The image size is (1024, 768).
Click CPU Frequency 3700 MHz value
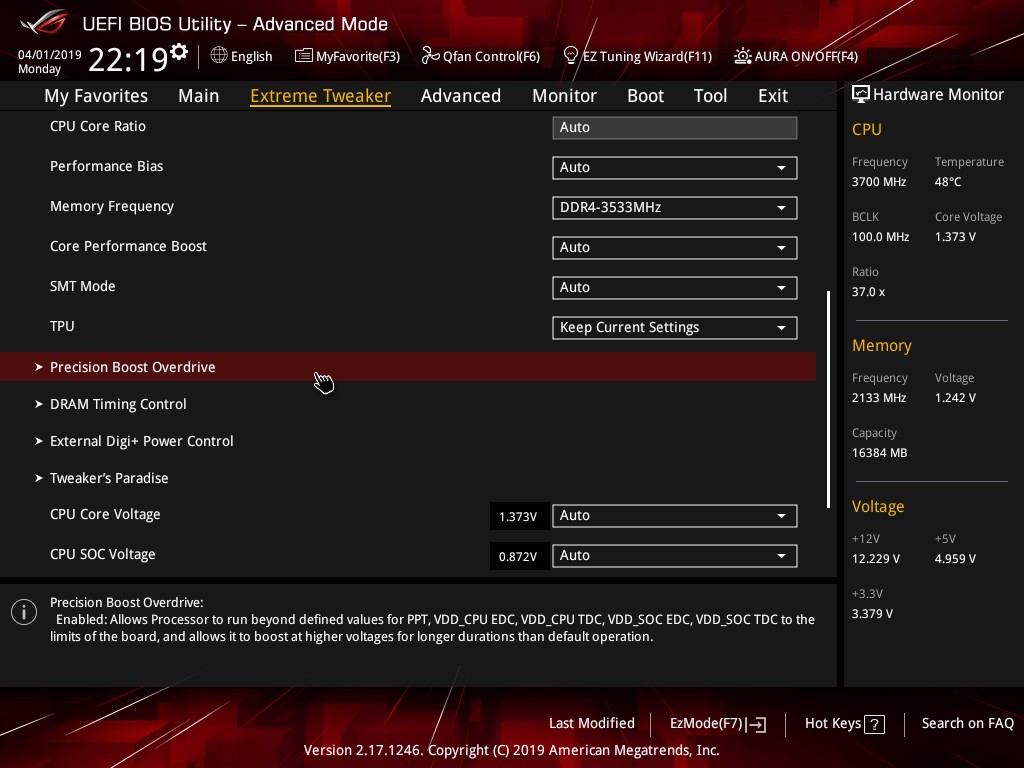878,182
